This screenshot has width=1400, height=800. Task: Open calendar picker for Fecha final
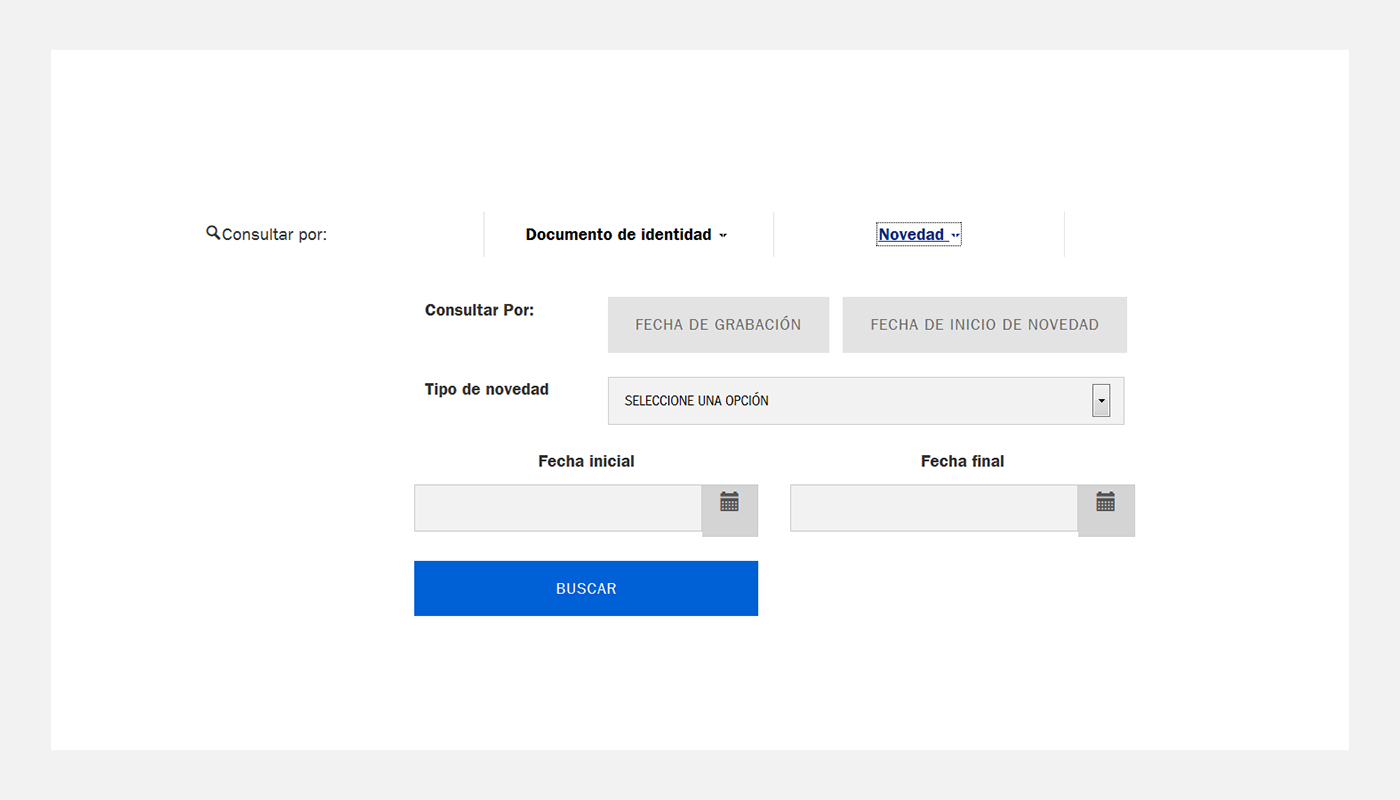click(x=1106, y=510)
